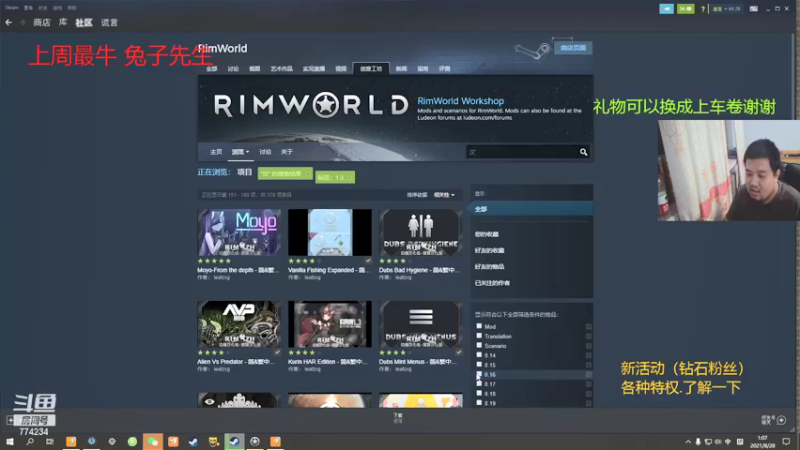800x450 pixels.
Task: Open the 商店 (Store) menu
Action: pyautogui.click(x=42, y=22)
